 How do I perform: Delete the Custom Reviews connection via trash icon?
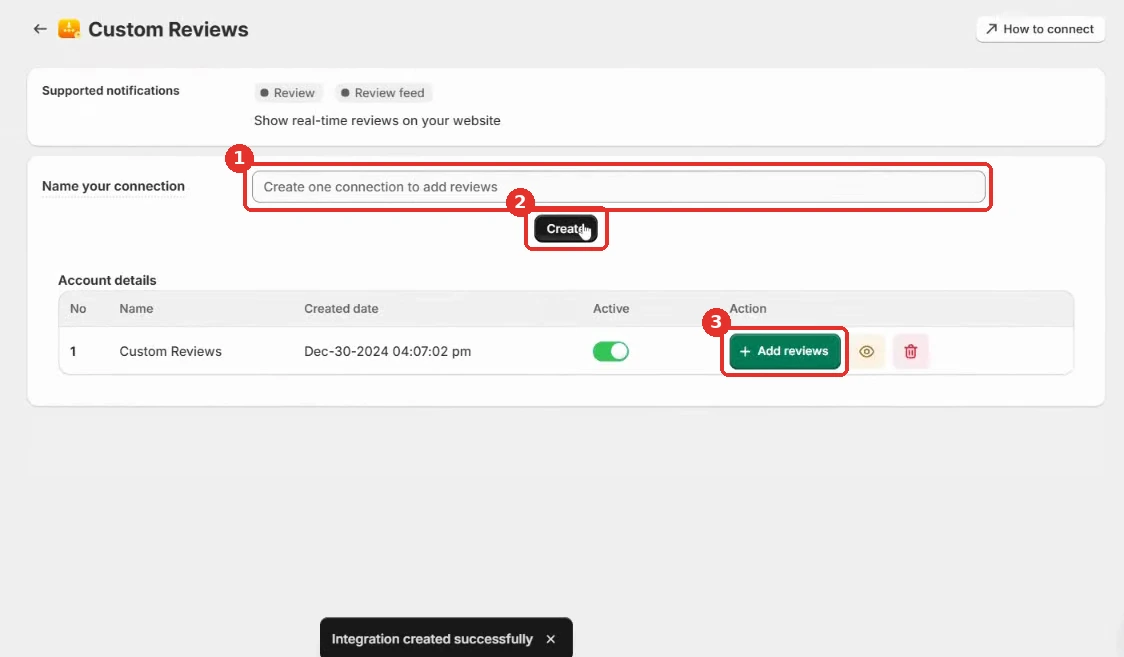[910, 352]
